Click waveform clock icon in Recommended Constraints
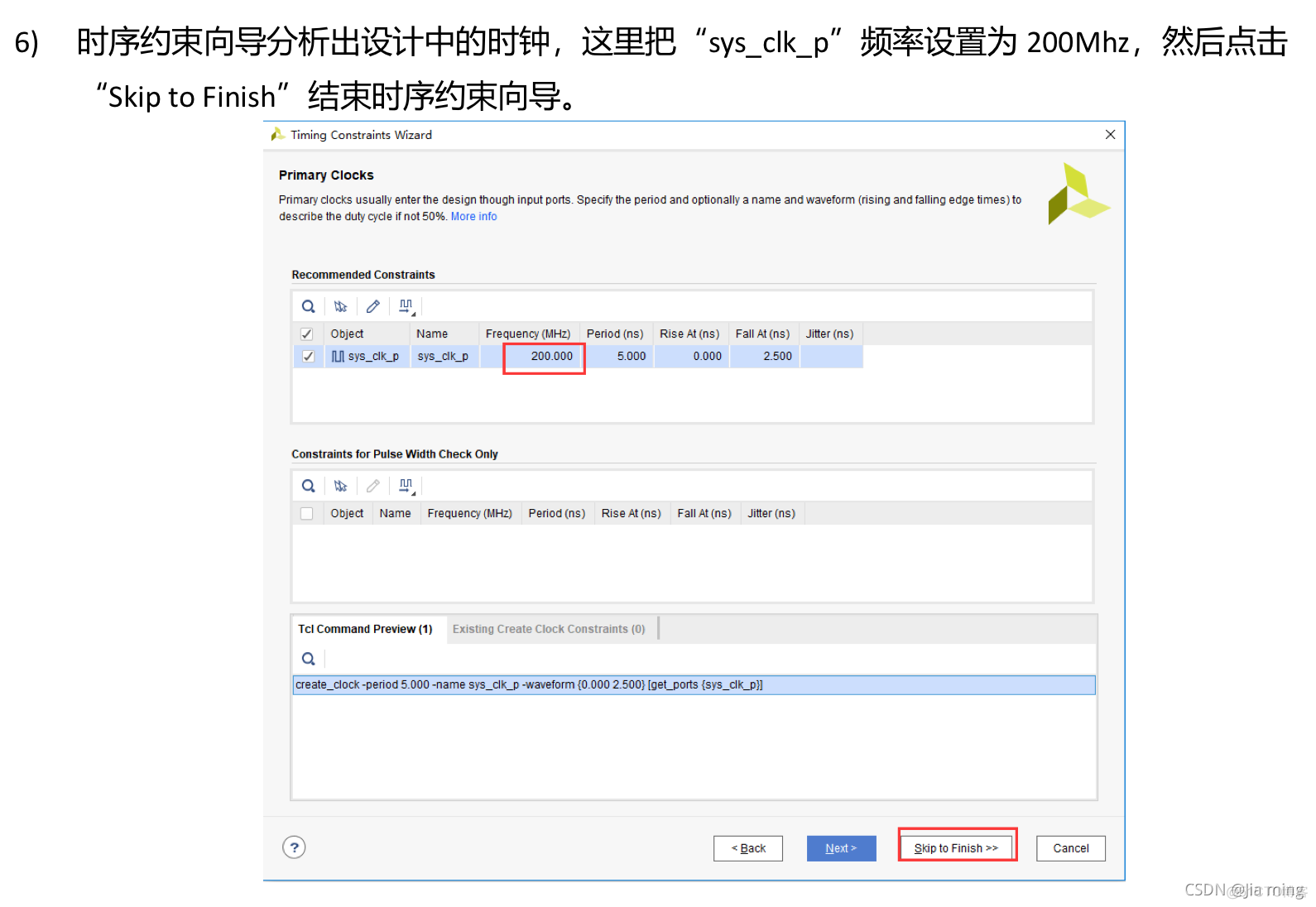1316x907 pixels. point(406,307)
